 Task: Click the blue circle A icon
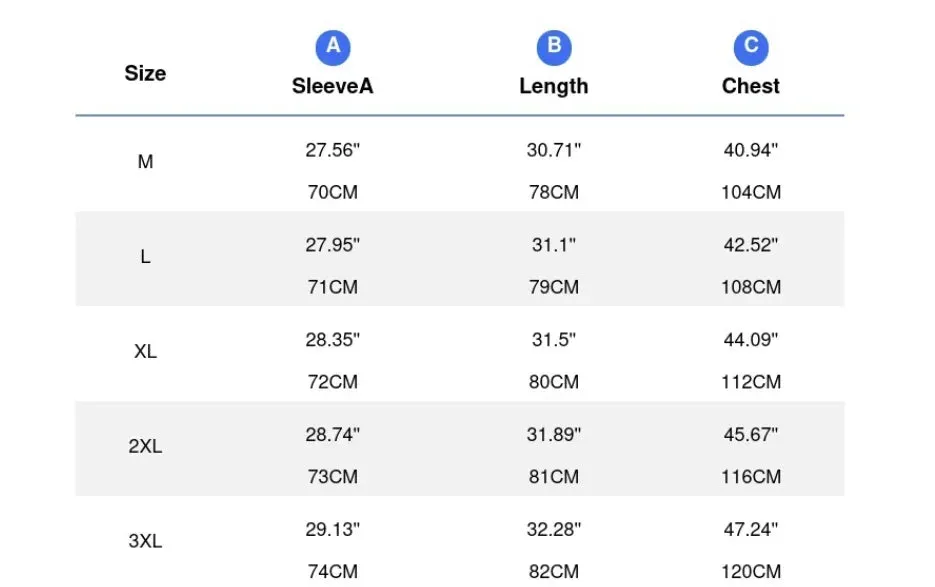point(333,47)
